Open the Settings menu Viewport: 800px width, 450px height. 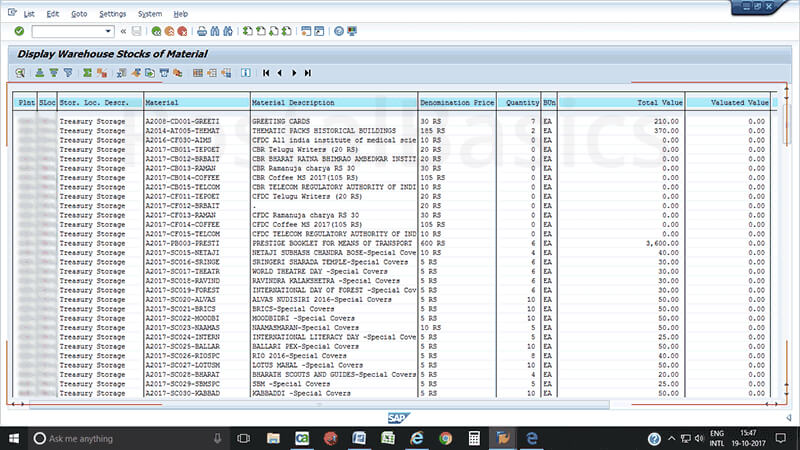pyautogui.click(x=113, y=14)
